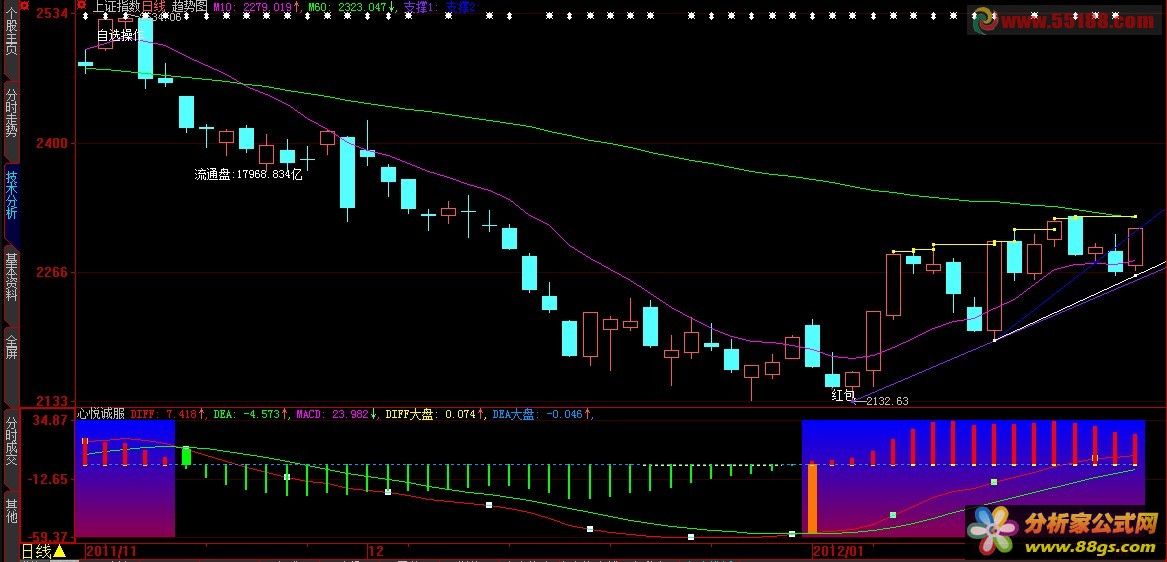Click the 支撑2 indicator label
The image size is (1167, 562).
click(x=463, y=7)
